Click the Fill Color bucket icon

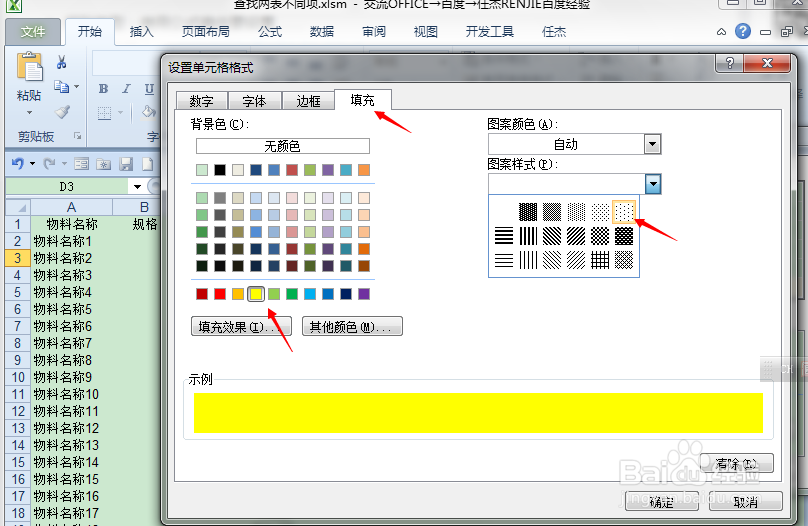(149, 111)
